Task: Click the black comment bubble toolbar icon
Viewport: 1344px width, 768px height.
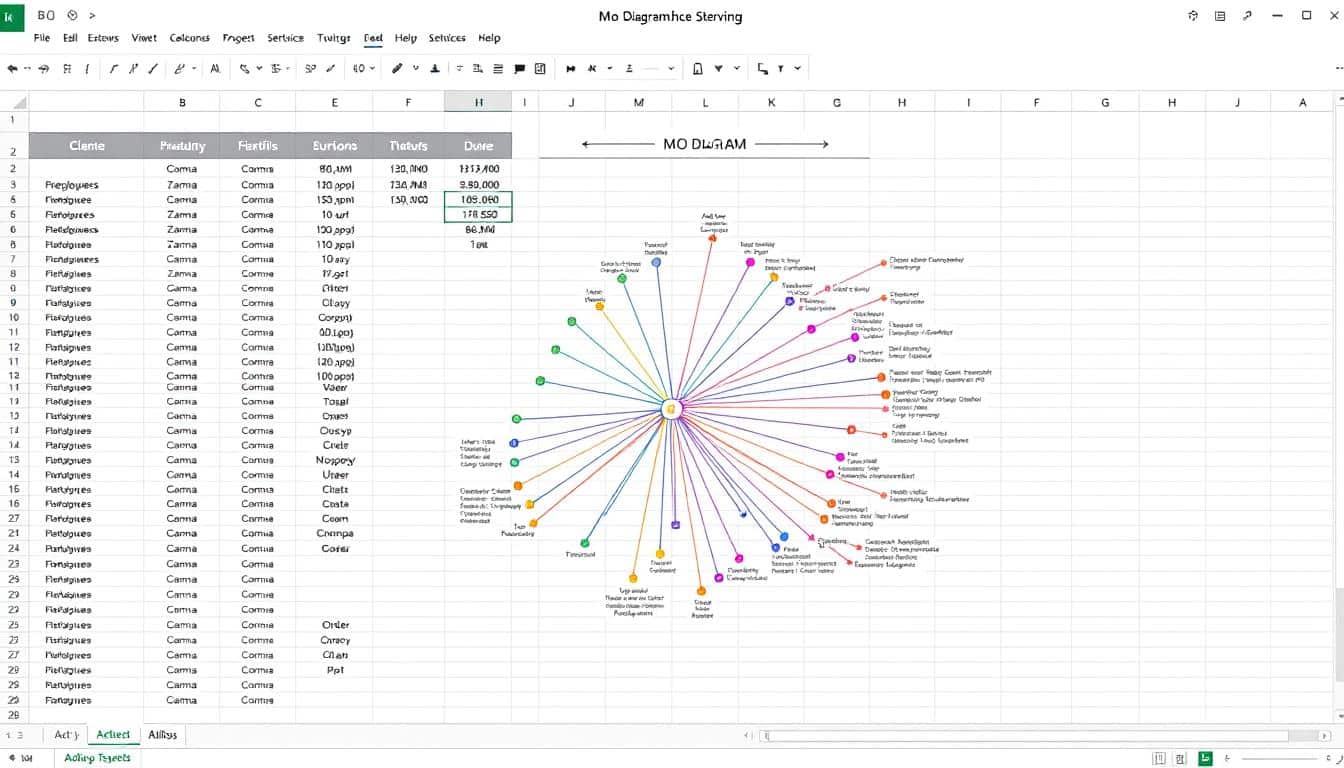Action: tap(519, 69)
